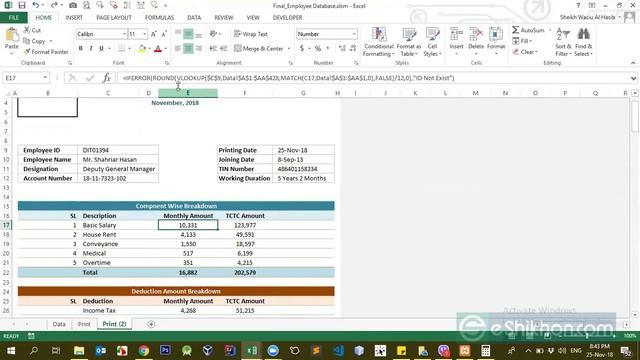
Task: Click the align left icon
Action: click(x=178, y=49)
